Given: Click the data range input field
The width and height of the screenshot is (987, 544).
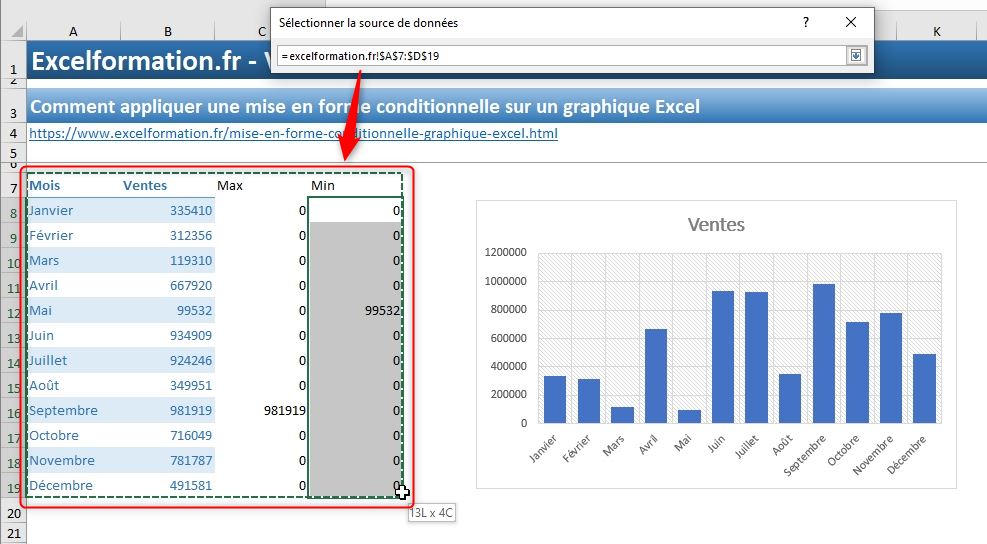Looking at the screenshot, I should coord(561,55).
